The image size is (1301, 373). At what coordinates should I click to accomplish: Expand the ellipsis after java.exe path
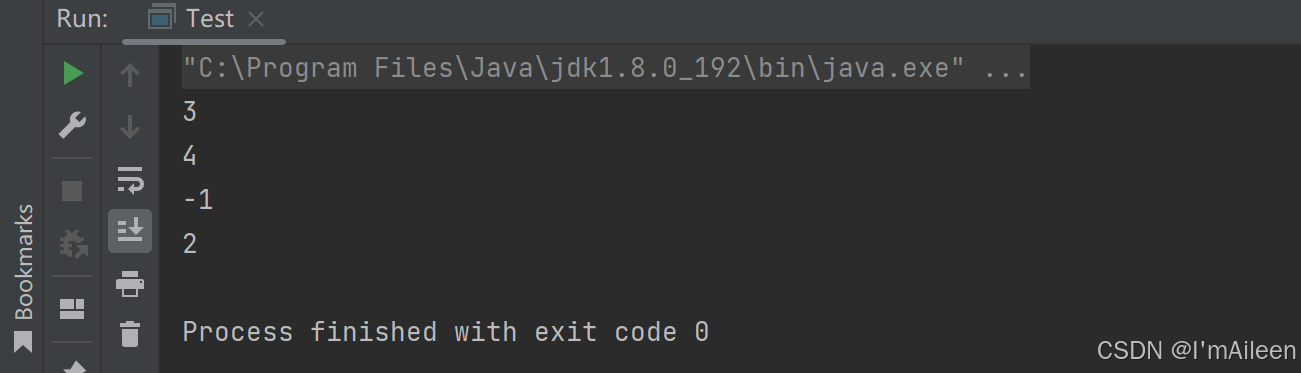1006,71
